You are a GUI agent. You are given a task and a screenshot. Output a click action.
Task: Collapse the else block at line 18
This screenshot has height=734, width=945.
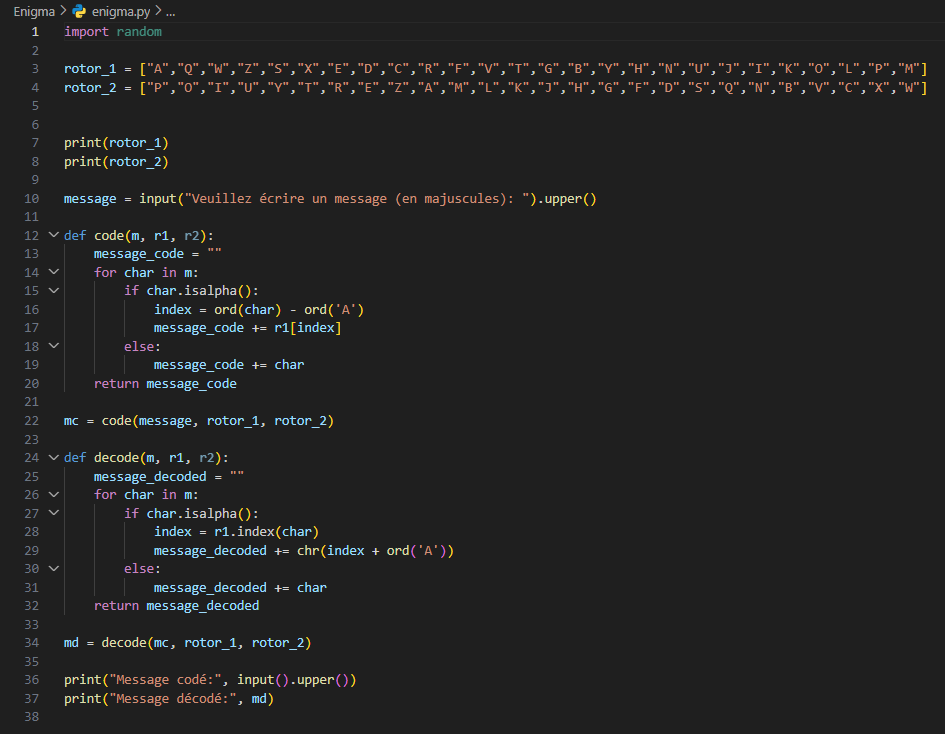(x=53, y=345)
